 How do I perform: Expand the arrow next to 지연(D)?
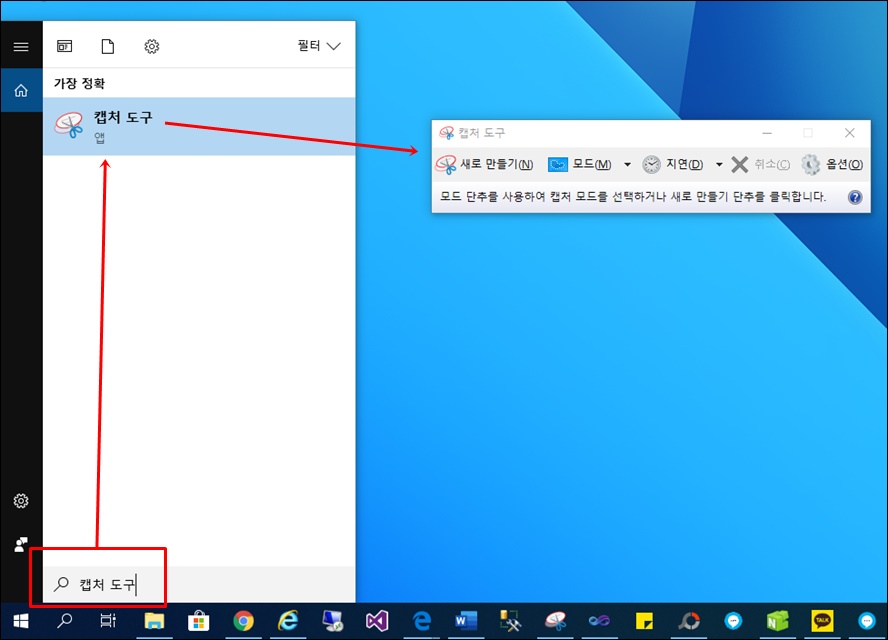pyautogui.click(x=719, y=164)
